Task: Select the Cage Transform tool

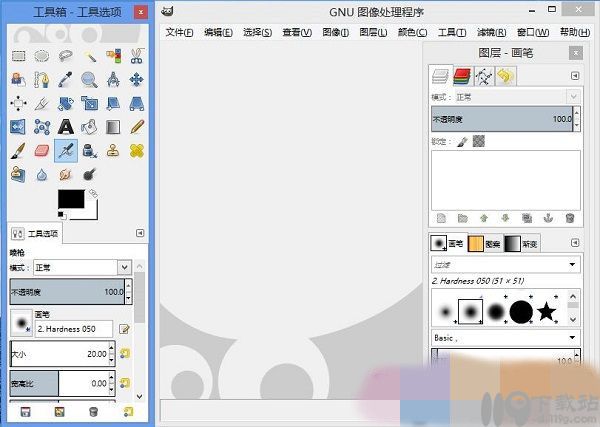Action: [x=42, y=127]
